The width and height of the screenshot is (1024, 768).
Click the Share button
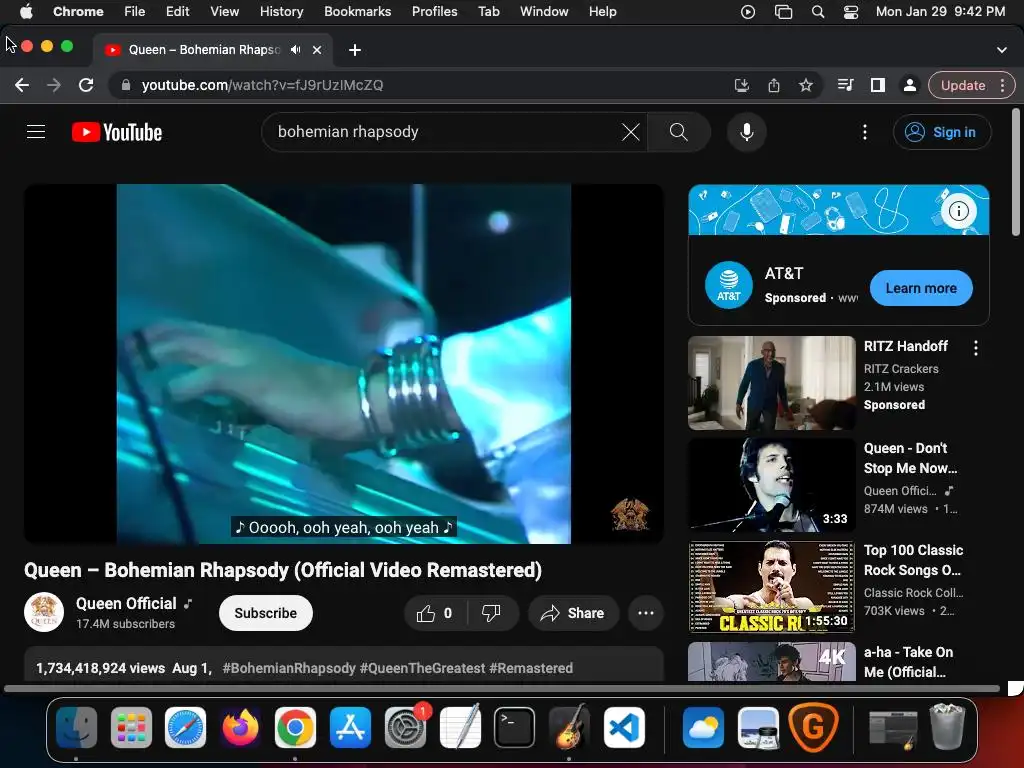[573, 613]
